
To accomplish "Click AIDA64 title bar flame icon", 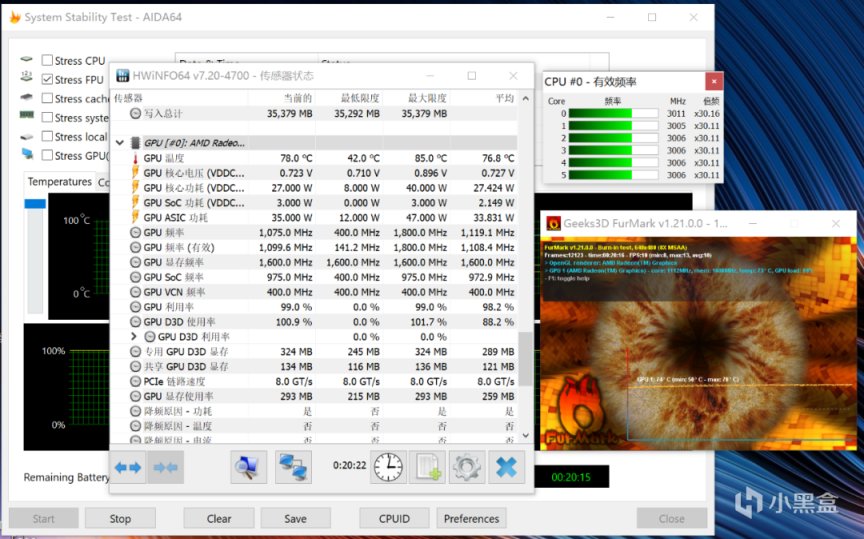I will (15, 17).
